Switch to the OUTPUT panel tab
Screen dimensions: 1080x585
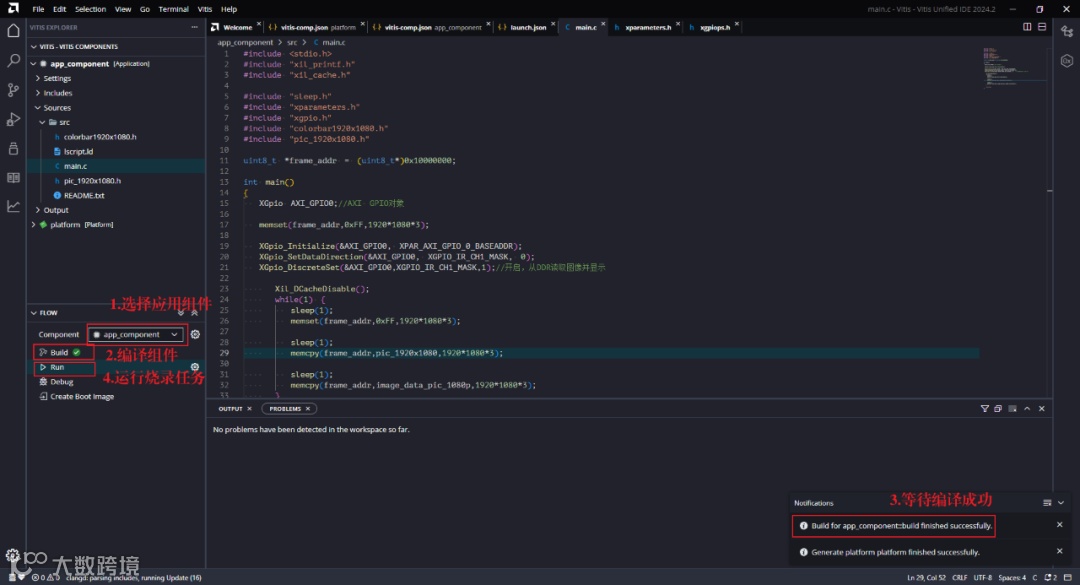click(231, 408)
